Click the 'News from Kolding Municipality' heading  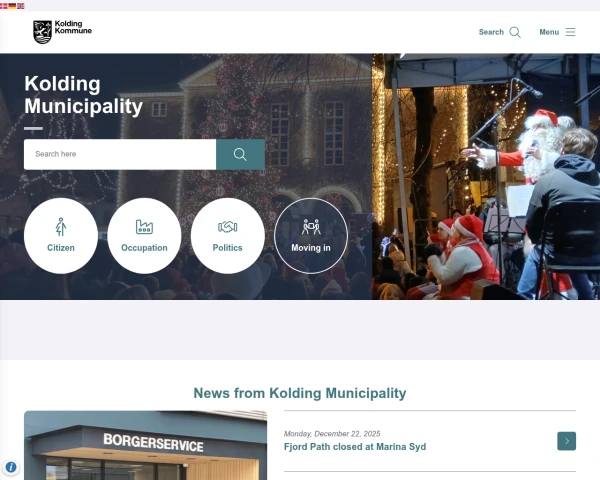pyautogui.click(x=300, y=393)
